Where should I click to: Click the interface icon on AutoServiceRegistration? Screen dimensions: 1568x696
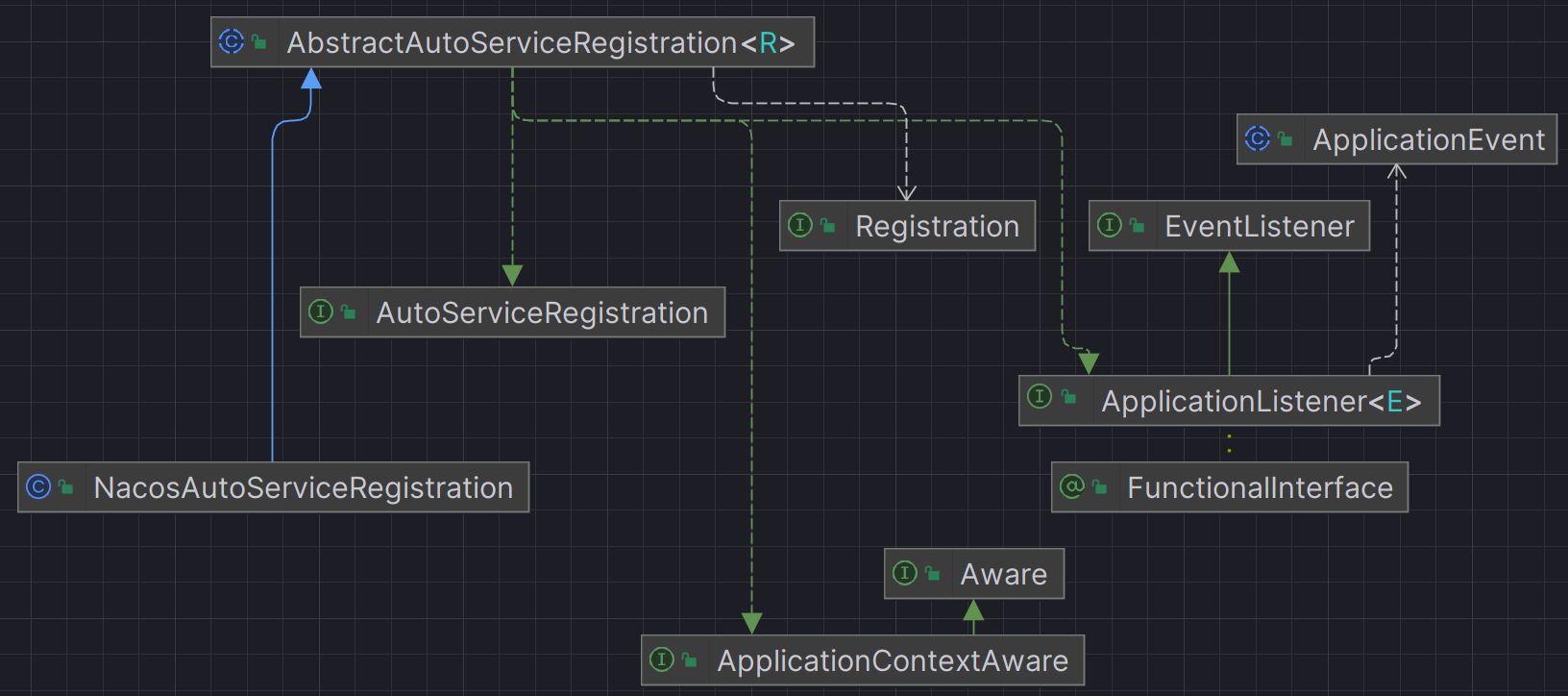pos(321,311)
